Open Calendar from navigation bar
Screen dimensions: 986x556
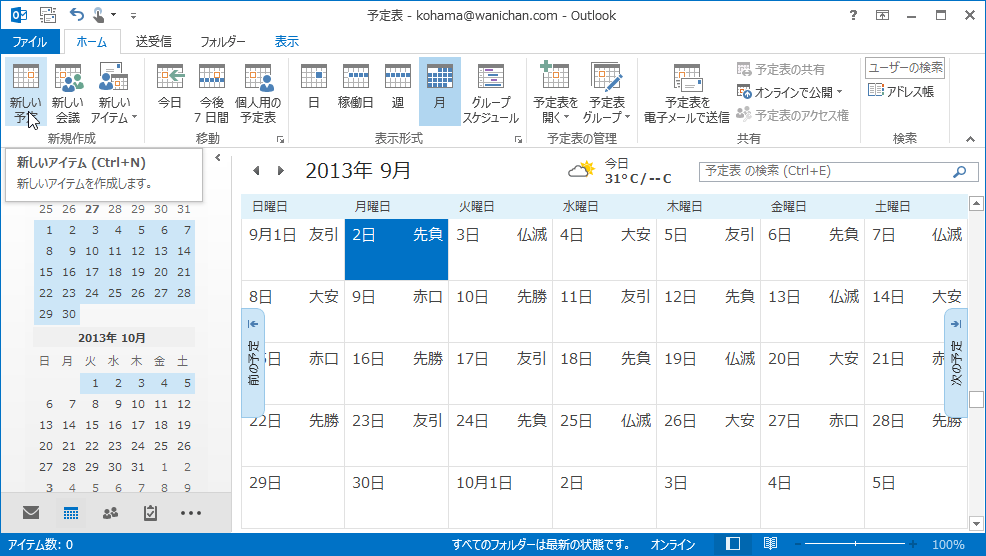coord(71,513)
